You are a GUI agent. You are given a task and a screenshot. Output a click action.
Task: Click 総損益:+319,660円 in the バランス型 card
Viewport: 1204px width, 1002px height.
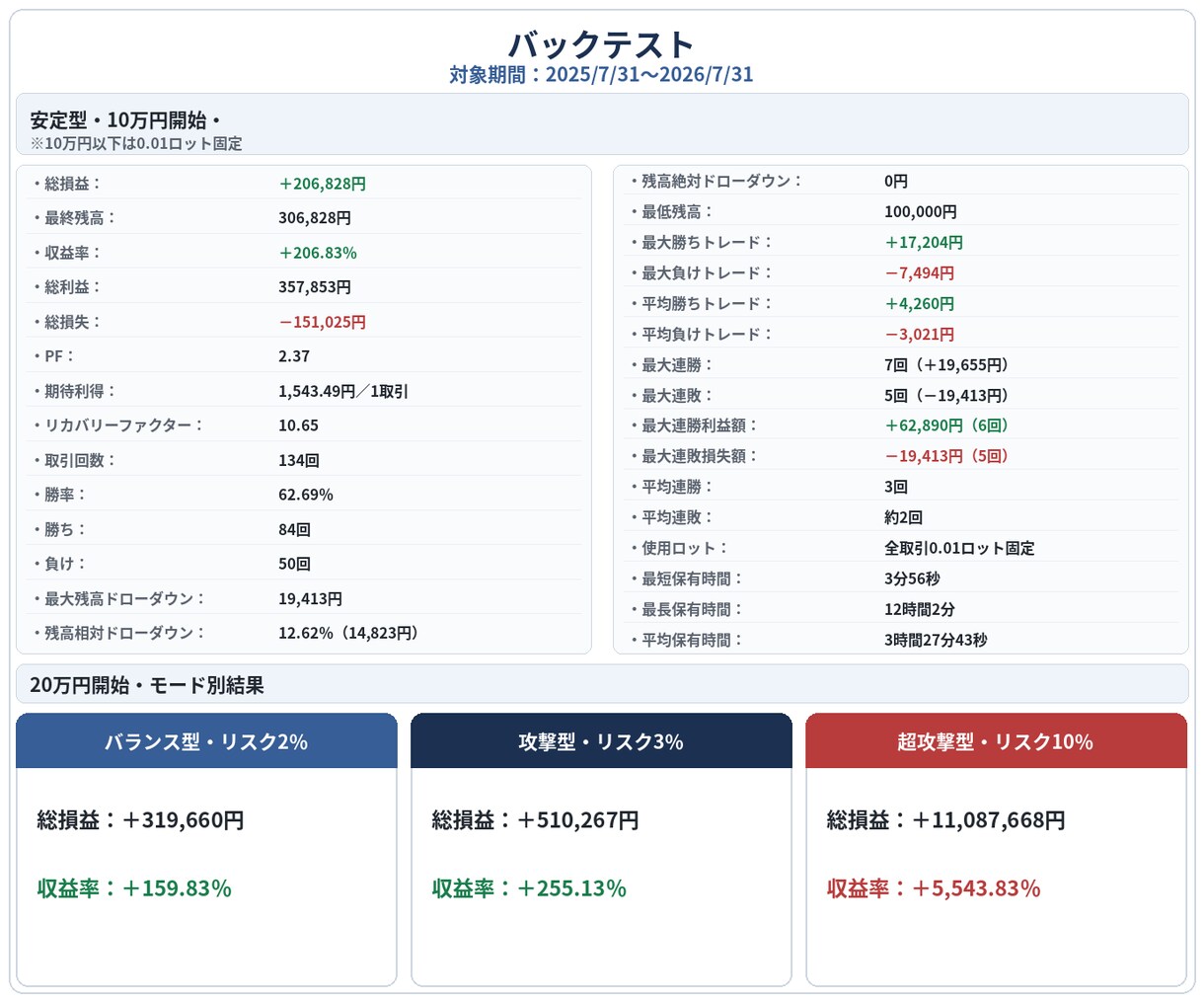141,820
